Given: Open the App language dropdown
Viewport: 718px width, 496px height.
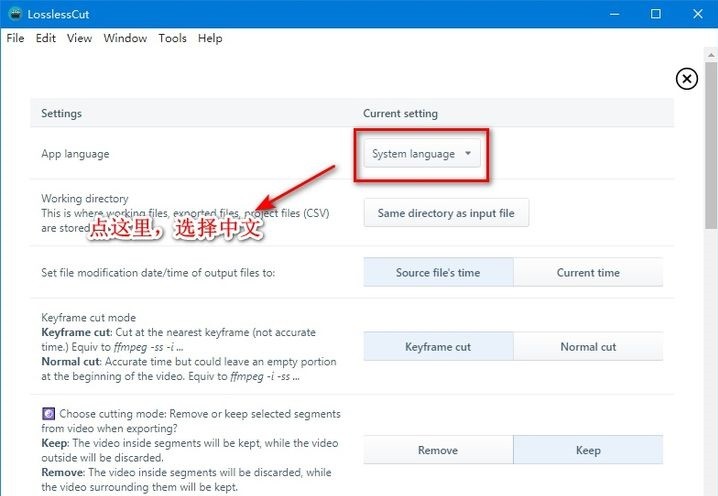Looking at the screenshot, I should click(x=422, y=153).
